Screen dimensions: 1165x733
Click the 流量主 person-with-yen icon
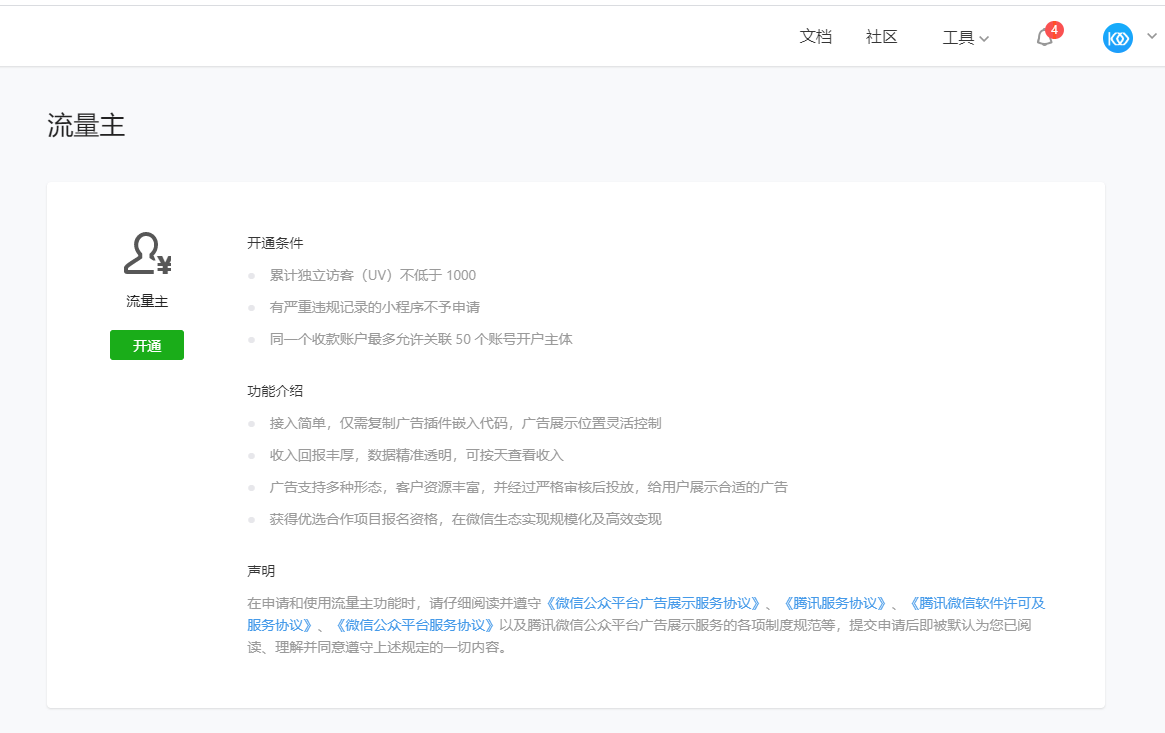point(147,254)
